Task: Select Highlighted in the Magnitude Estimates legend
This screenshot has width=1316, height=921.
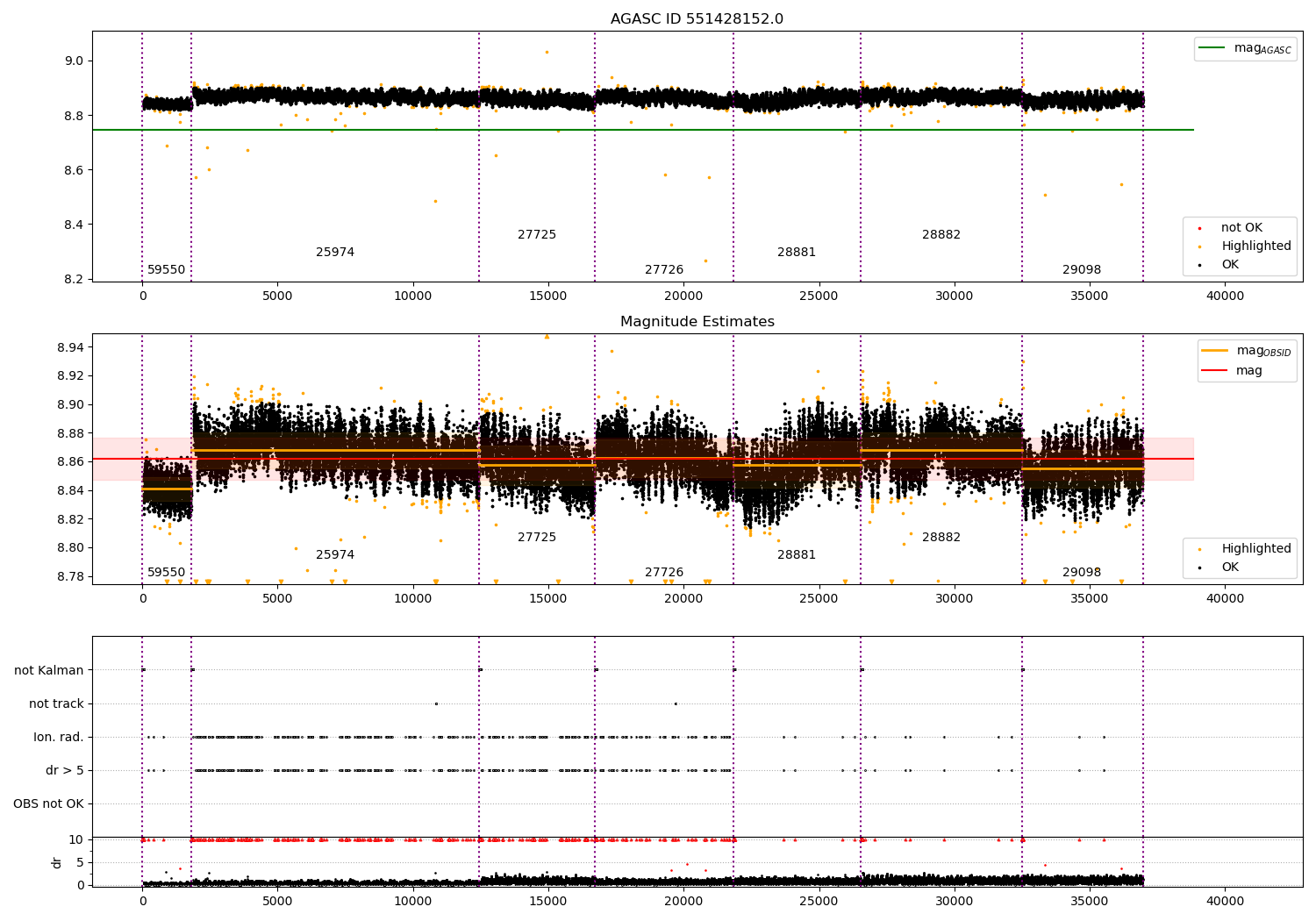Action: click(x=1256, y=549)
